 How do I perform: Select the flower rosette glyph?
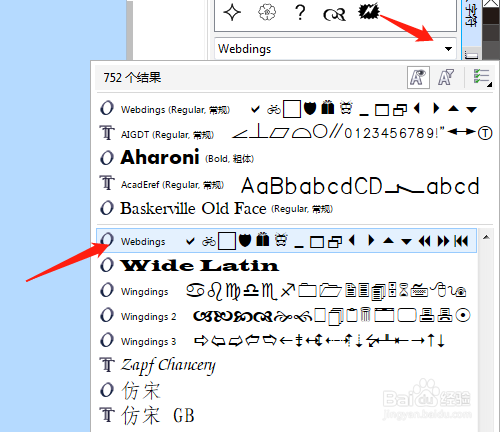click(x=267, y=13)
